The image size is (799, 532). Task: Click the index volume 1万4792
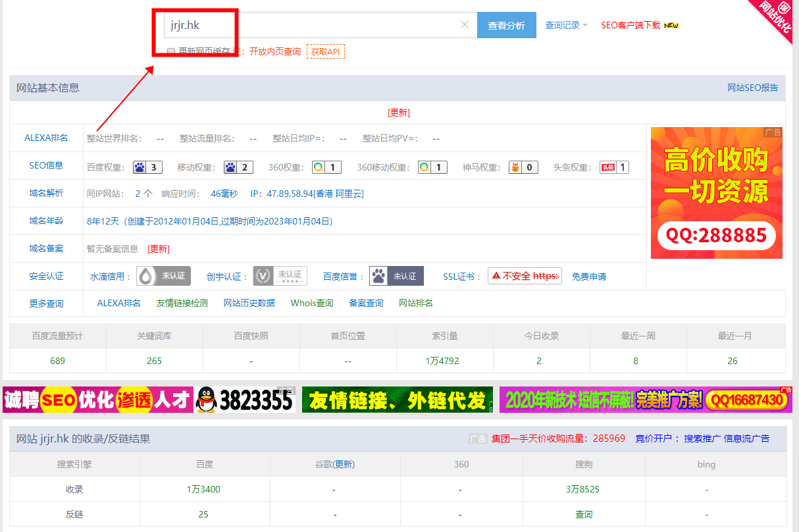[442, 361]
